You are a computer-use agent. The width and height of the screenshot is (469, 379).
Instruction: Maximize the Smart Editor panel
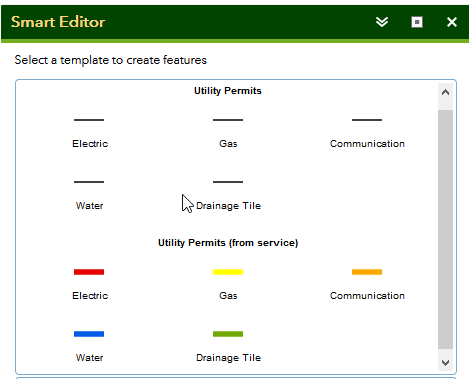[417, 22]
